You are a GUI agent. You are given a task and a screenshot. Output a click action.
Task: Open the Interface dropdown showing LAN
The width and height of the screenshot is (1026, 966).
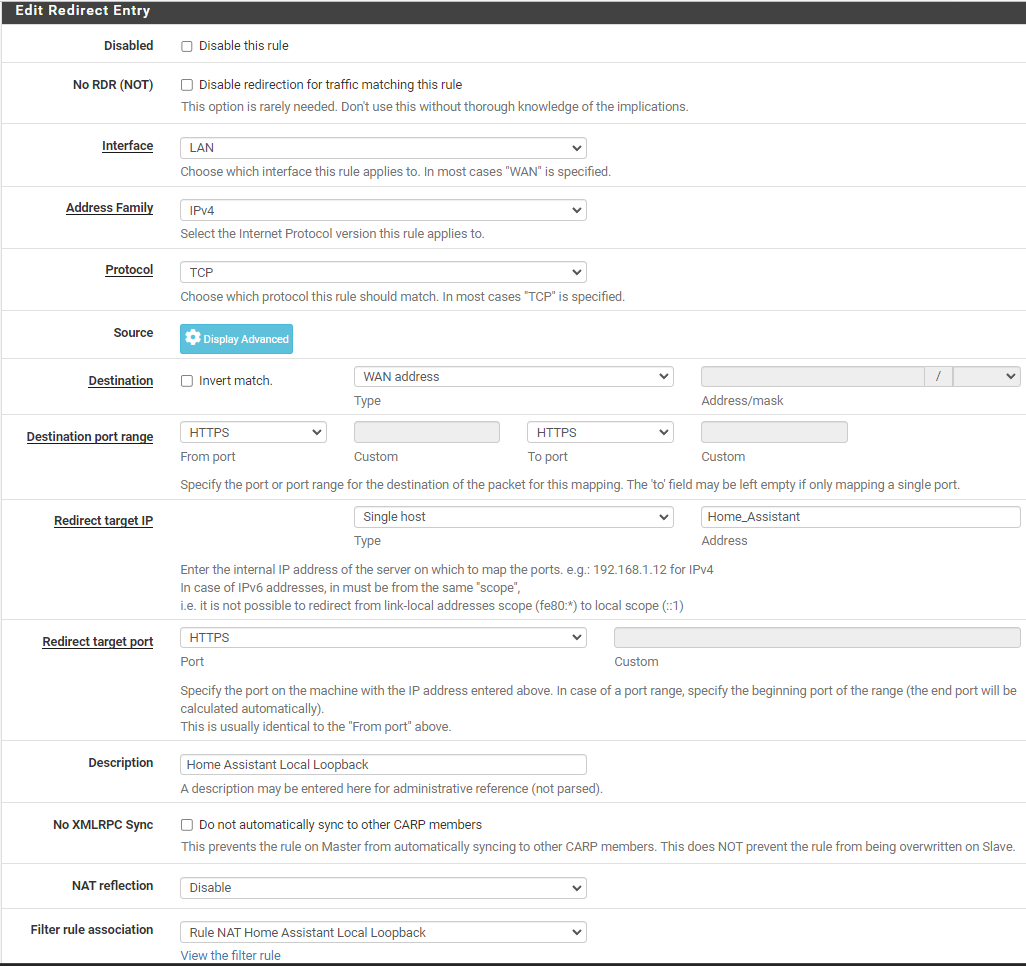(x=383, y=148)
